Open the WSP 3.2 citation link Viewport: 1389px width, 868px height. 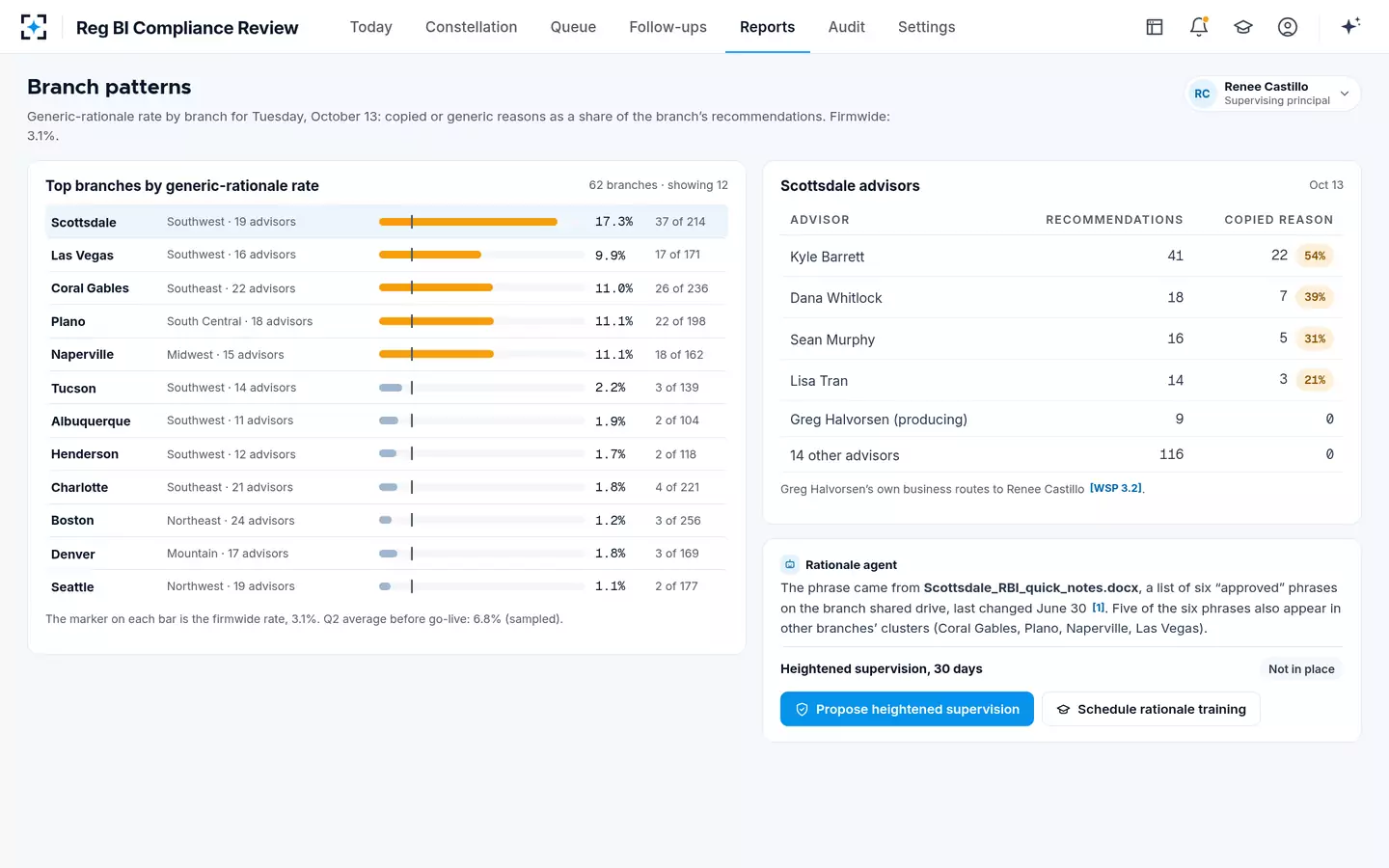[x=1116, y=488]
